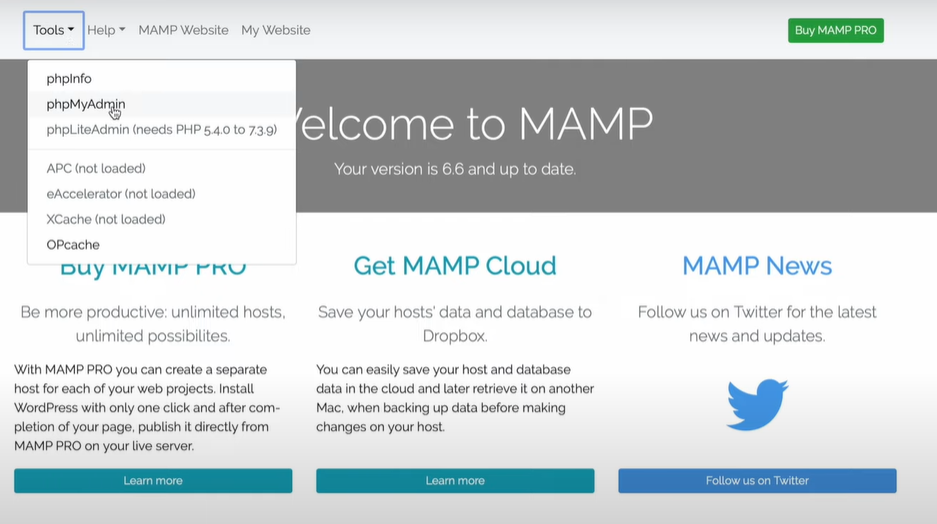Click Learn more under Get MAMP Cloud

[455, 481]
